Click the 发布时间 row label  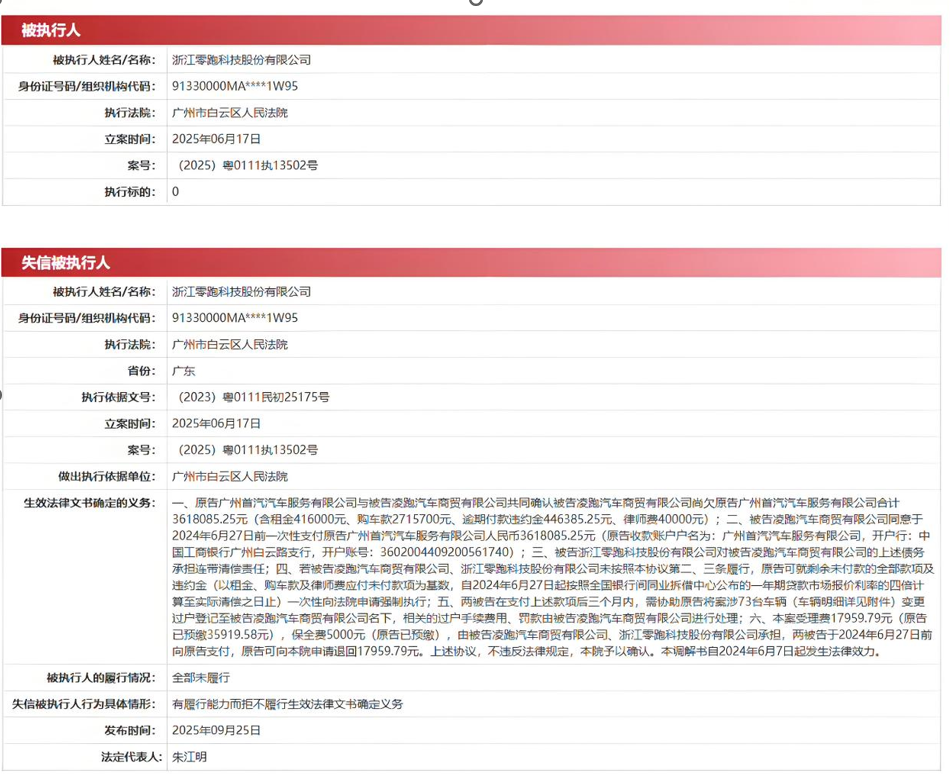(130, 731)
